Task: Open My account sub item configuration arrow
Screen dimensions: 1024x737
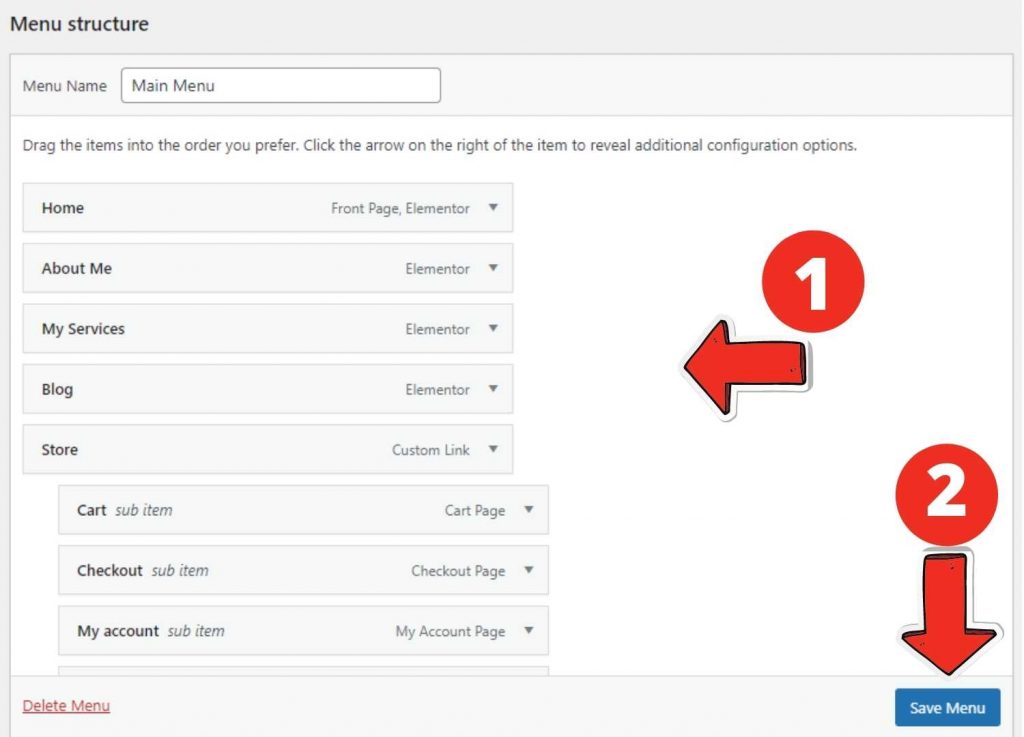Action: point(530,631)
